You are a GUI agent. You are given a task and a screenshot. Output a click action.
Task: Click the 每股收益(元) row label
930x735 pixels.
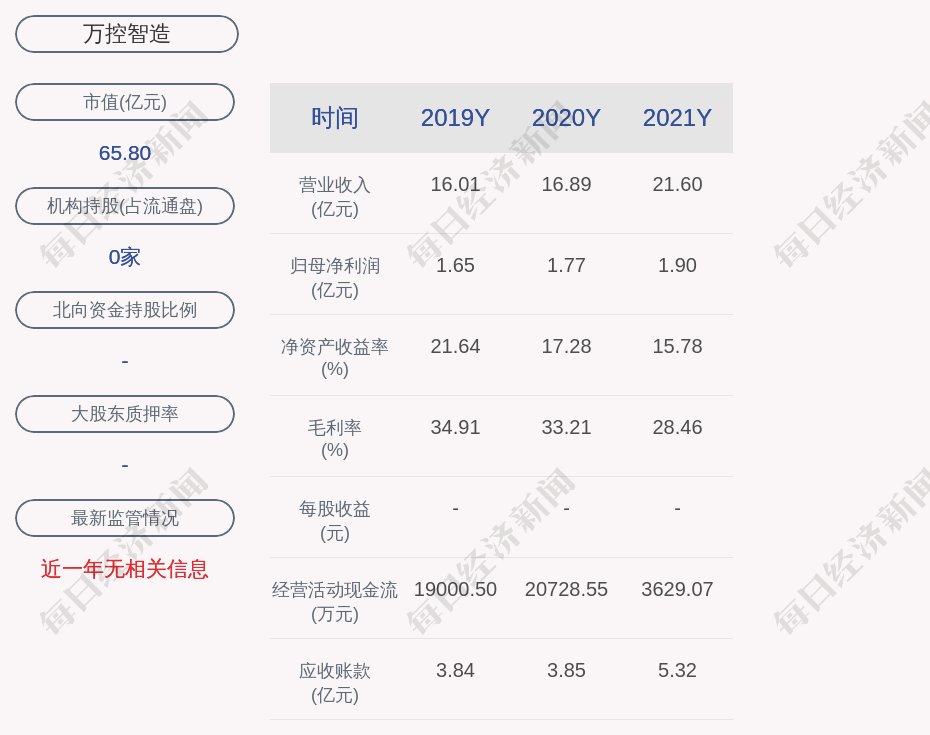[335, 520]
